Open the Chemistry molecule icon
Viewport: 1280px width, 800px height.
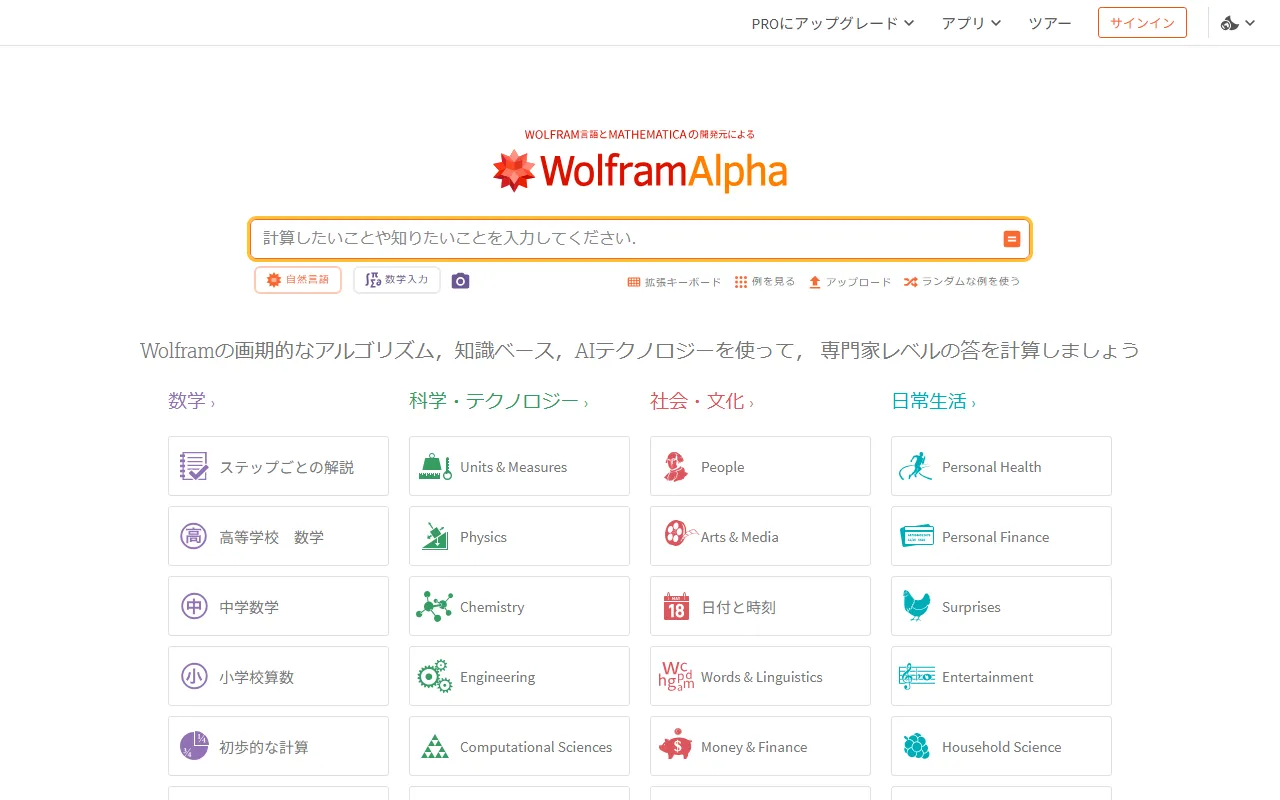pyautogui.click(x=433, y=606)
